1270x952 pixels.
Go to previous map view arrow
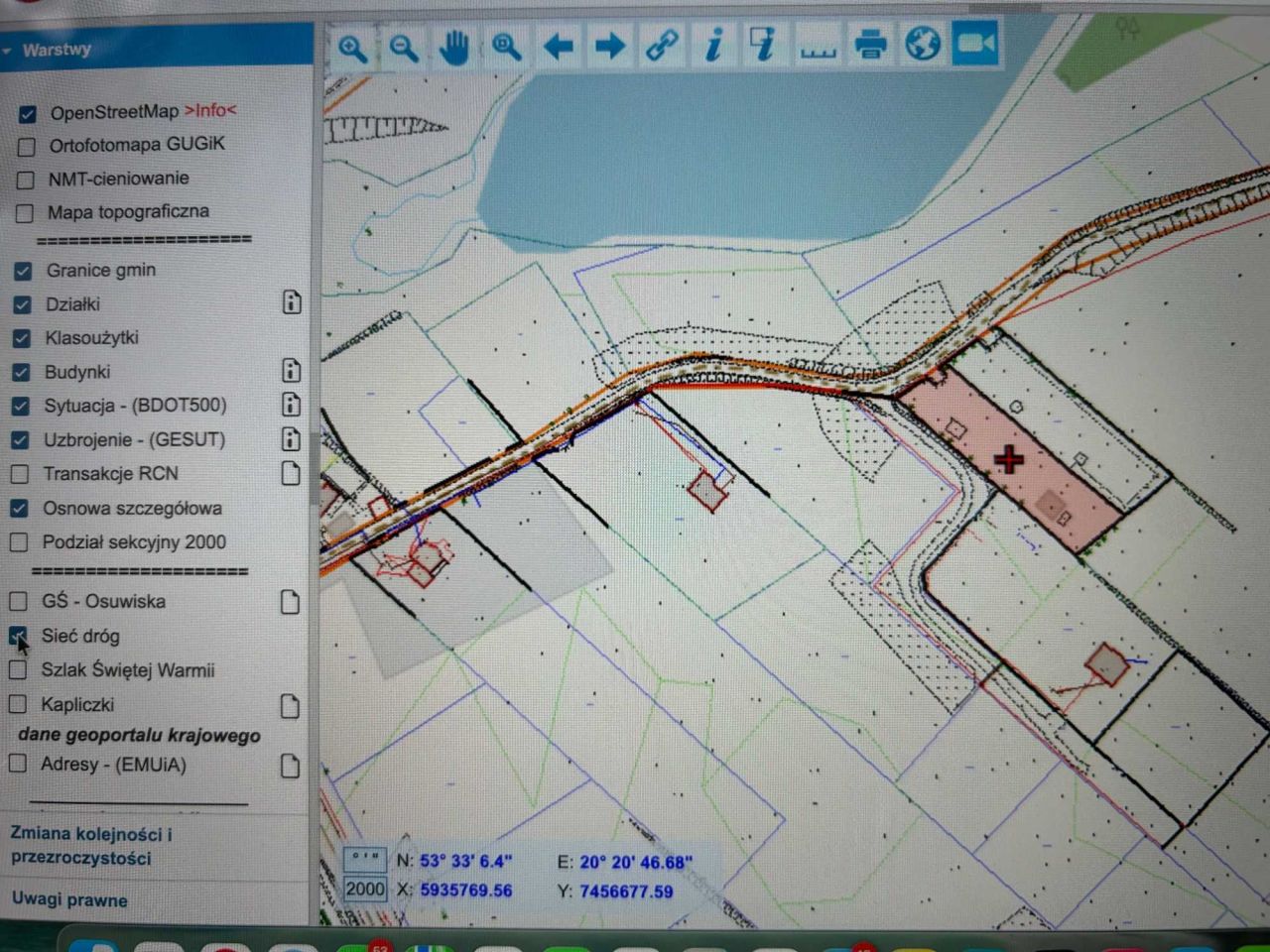[559, 46]
